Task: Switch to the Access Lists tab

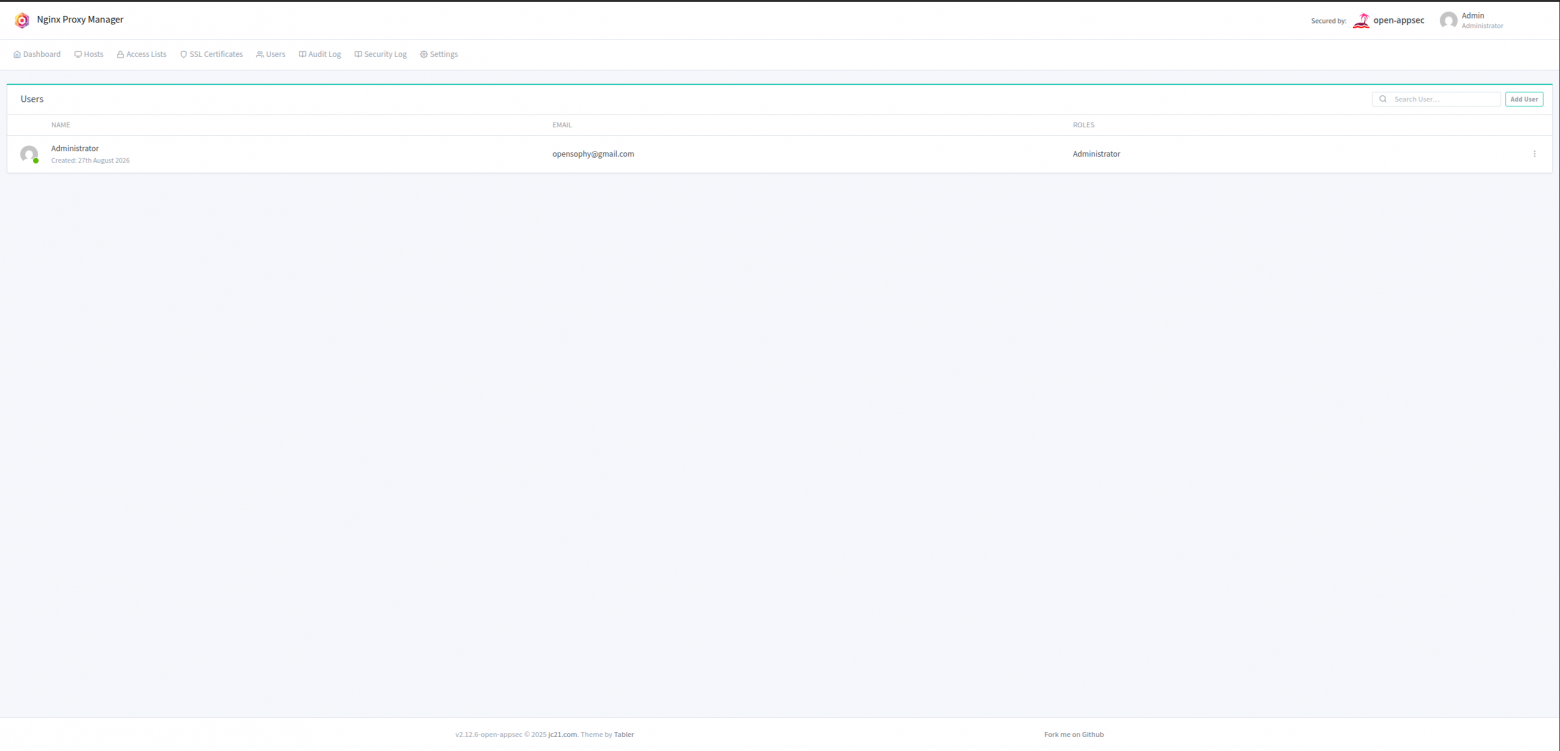Action: pyautogui.click(x=142, y=54)
